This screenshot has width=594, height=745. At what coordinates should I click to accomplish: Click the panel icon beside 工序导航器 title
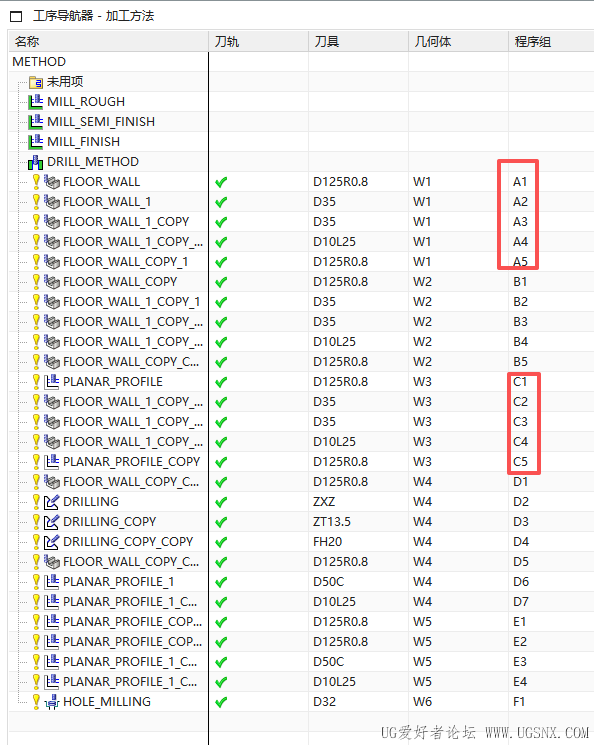(16, 17)
